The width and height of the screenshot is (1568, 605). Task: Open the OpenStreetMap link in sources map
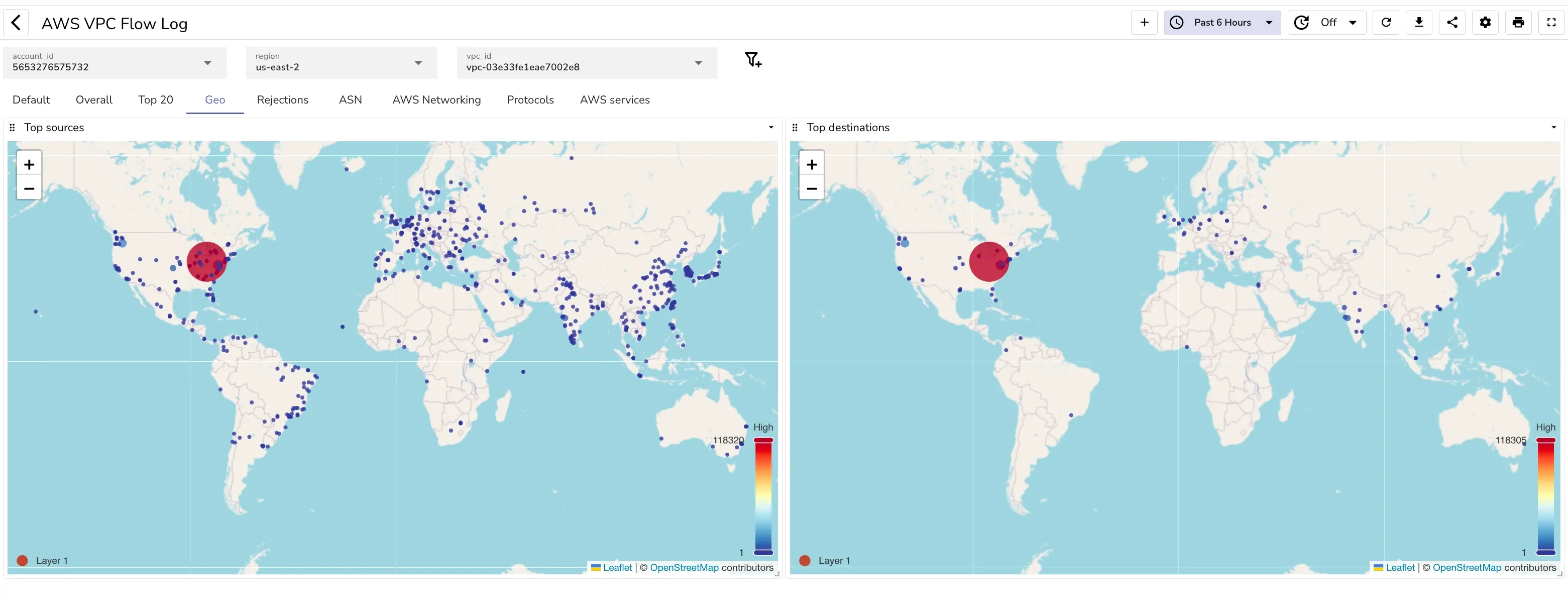684,567
